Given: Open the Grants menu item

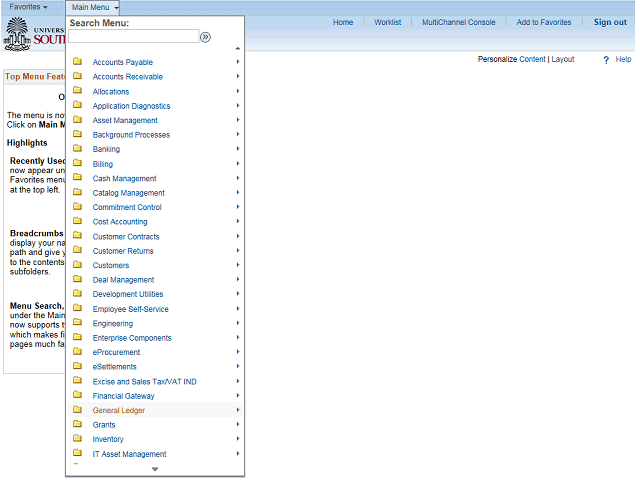Looking at the screenshot, I should pyautogui.click(x=104, y=425).
